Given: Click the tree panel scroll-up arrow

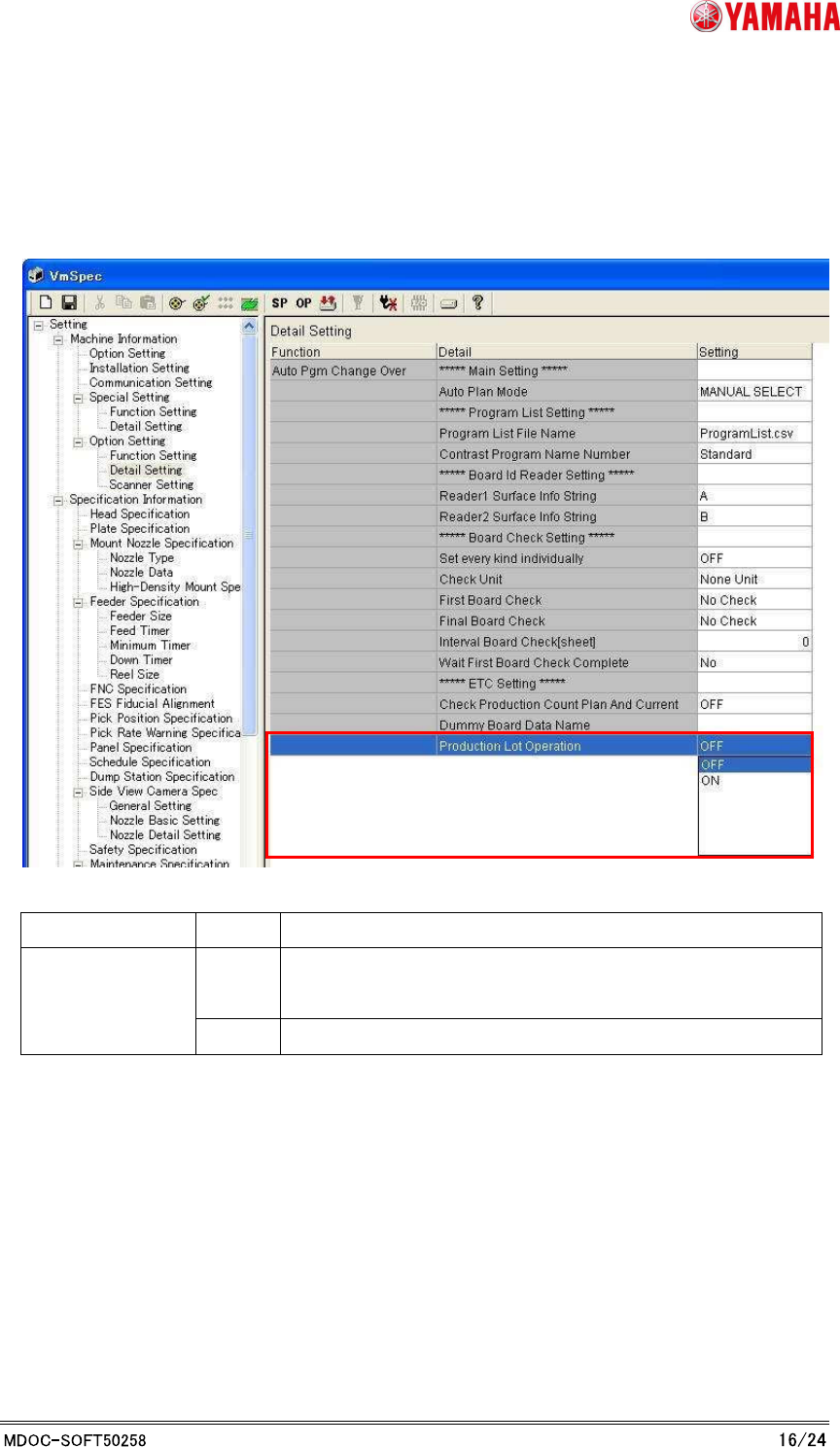Looking at the screenshot, I should point(249,328).
